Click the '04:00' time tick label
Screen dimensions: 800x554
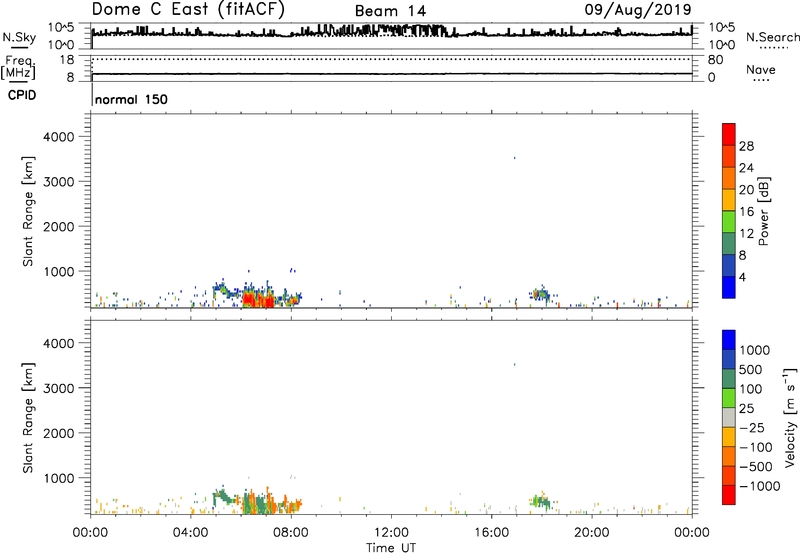click(190, 533)
